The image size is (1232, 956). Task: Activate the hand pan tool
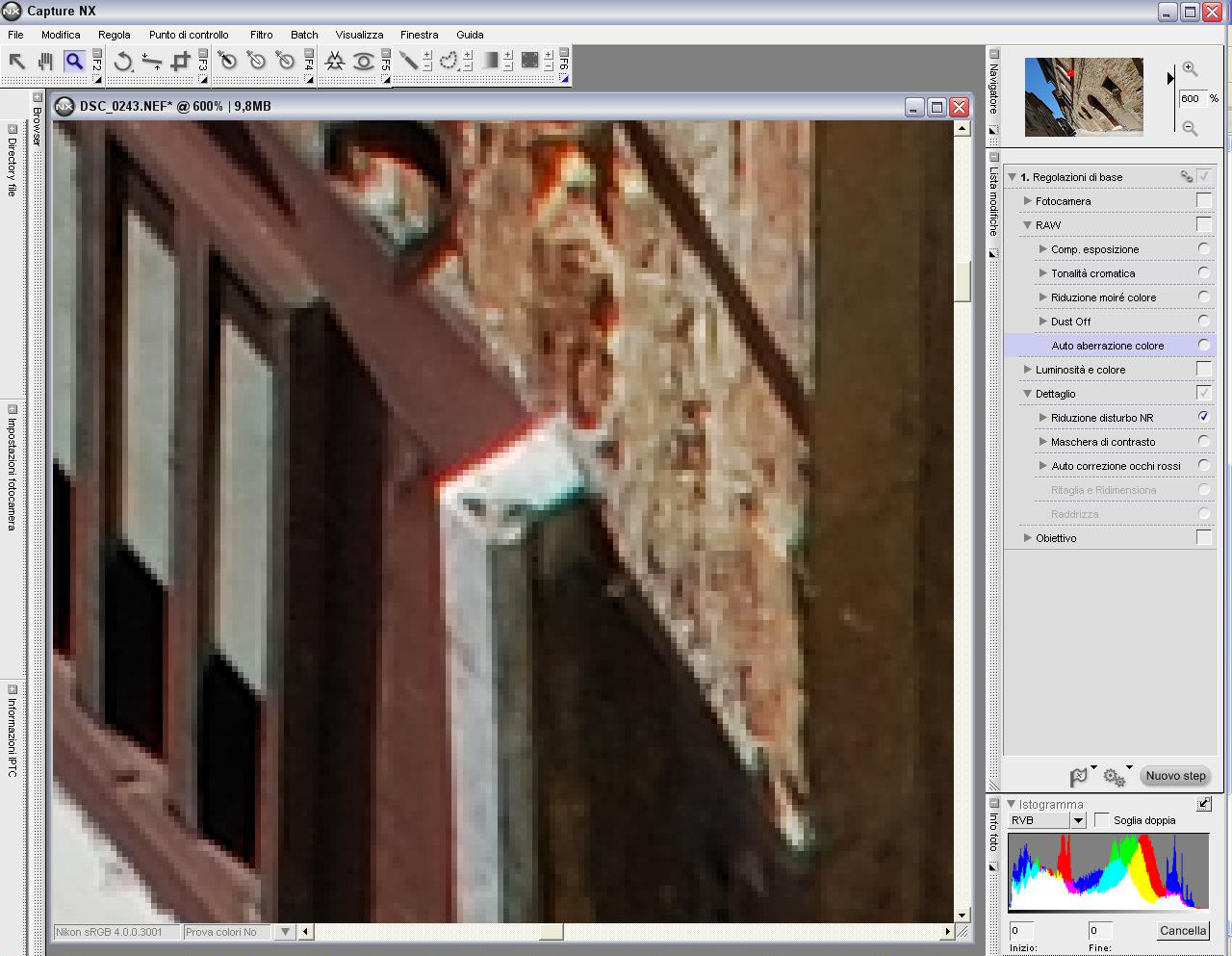[x=45, y=62]
